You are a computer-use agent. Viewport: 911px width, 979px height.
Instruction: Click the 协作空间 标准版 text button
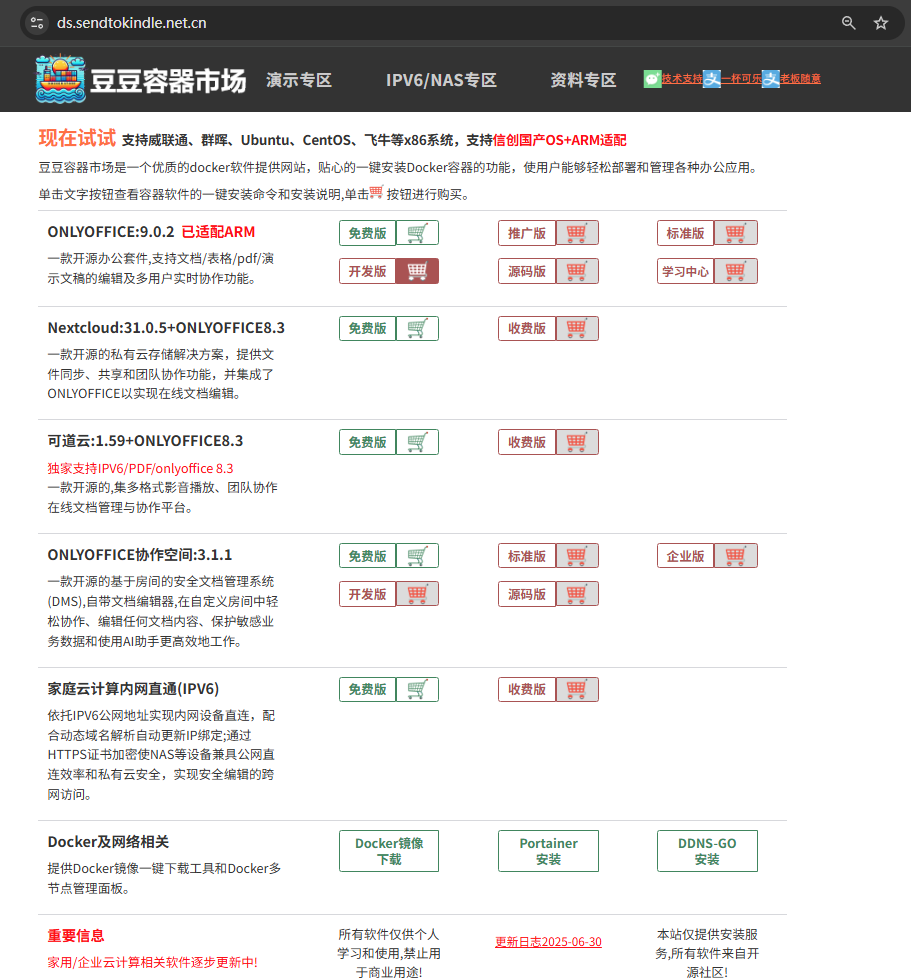[526, 556]
